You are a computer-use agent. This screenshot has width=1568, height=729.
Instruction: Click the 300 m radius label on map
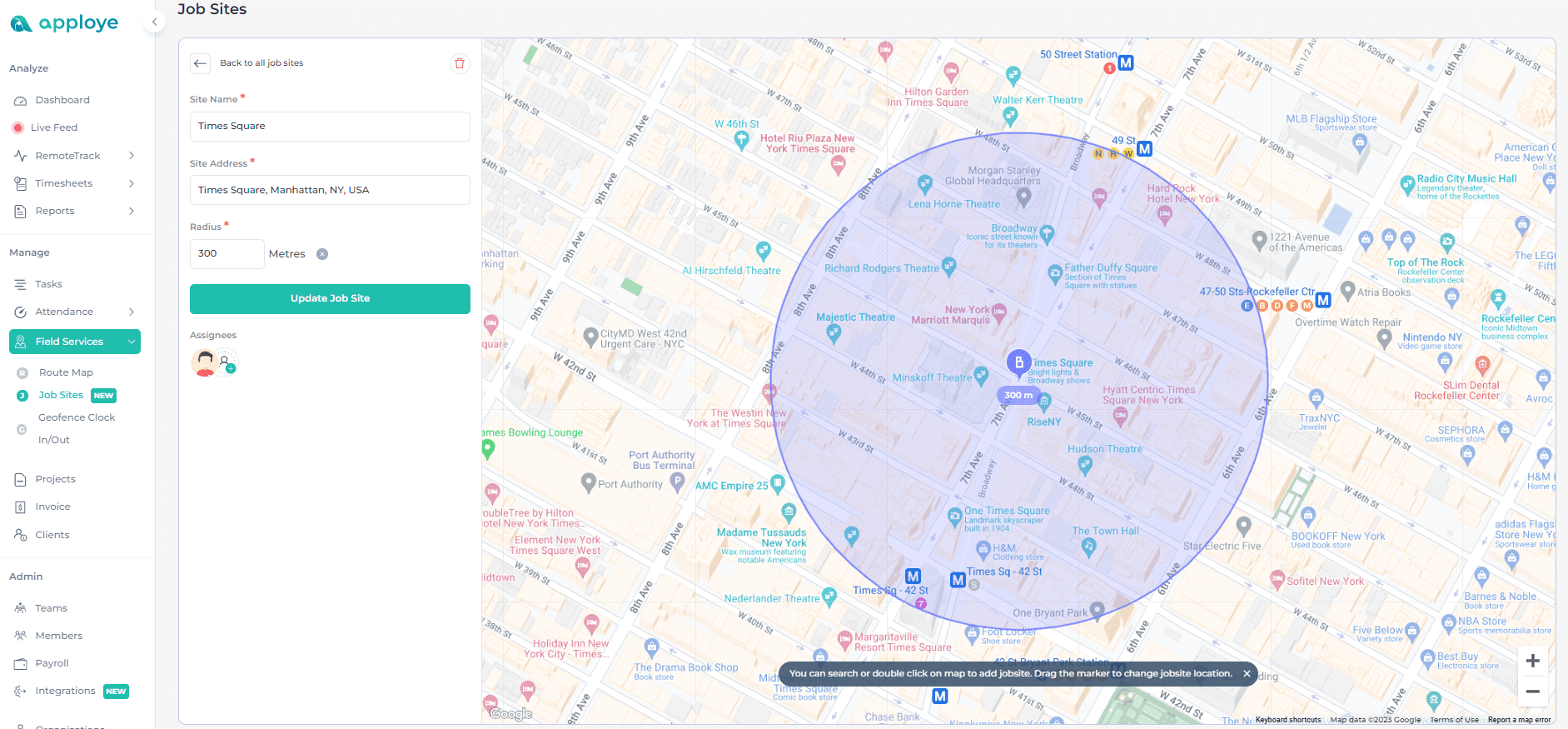1018,396
